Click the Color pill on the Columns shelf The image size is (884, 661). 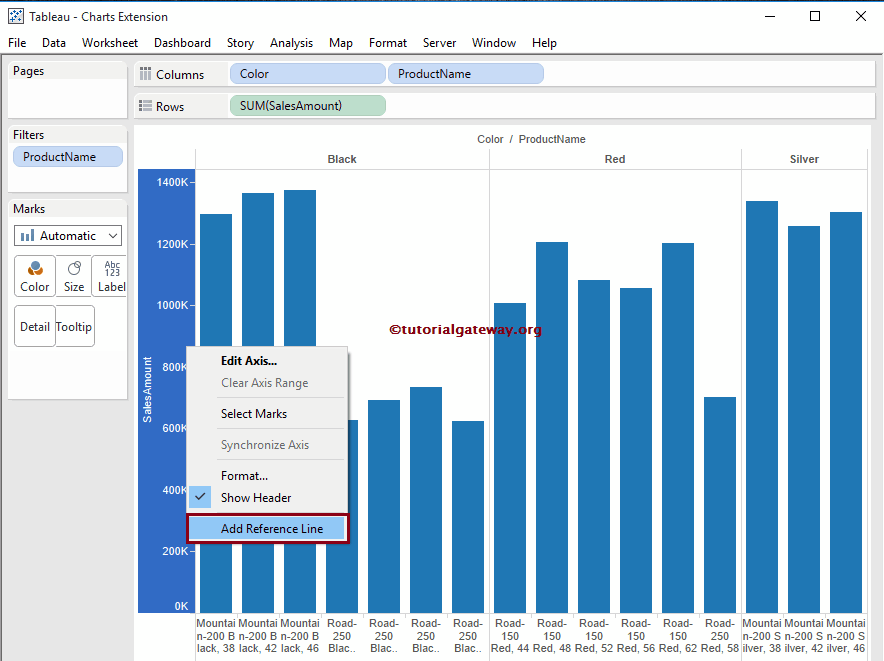(307, 73)
